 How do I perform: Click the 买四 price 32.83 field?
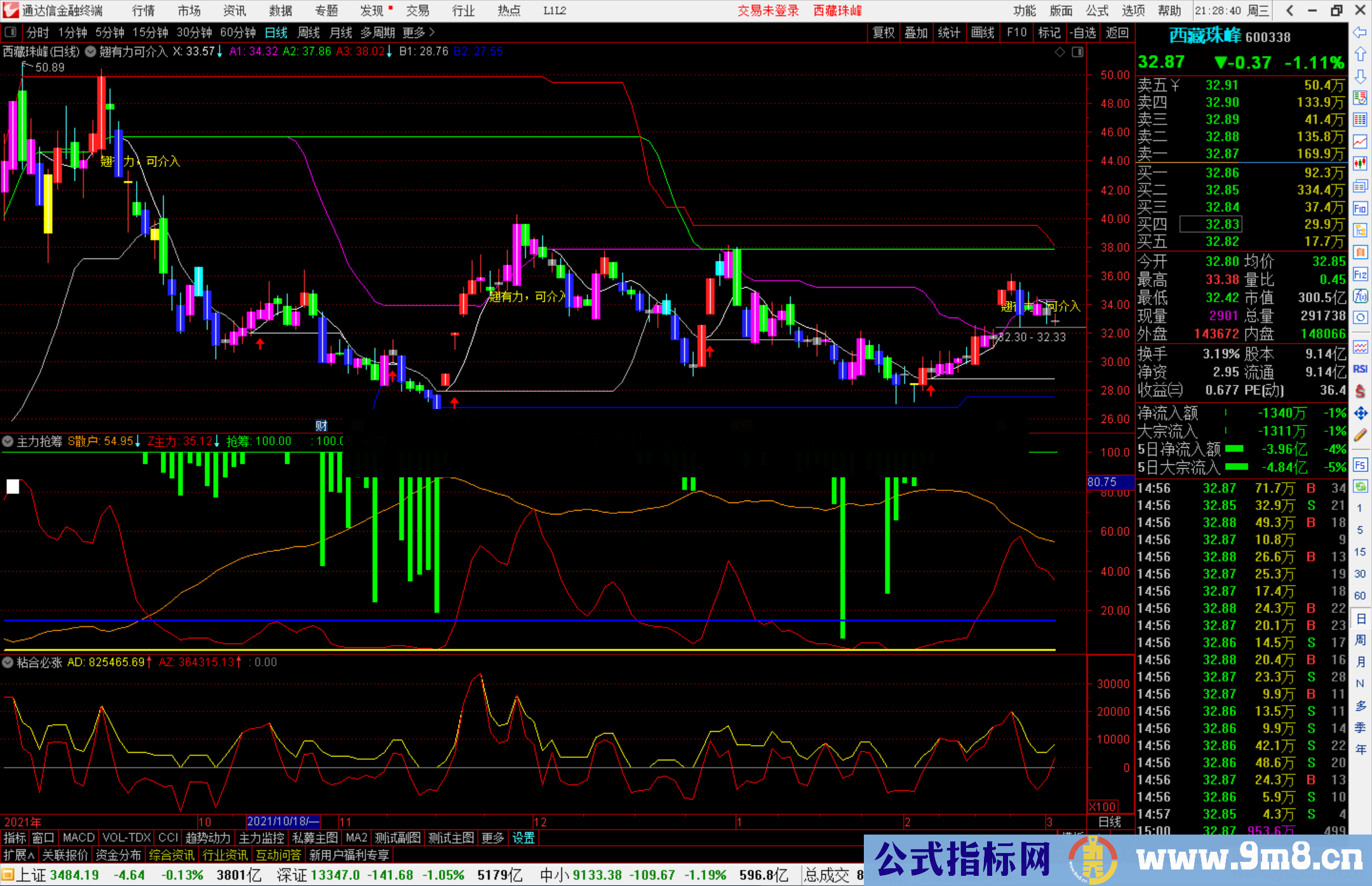click(1211, 224)
